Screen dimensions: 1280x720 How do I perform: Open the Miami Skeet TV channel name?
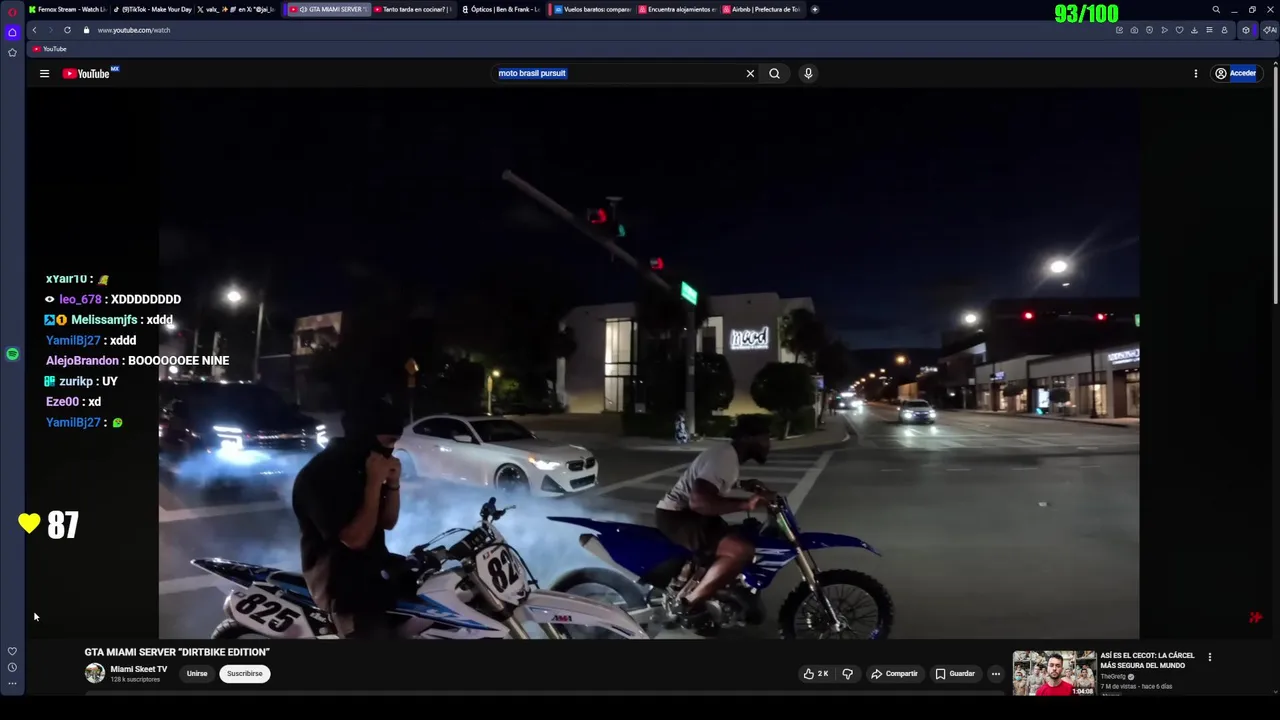pos(139,670)
